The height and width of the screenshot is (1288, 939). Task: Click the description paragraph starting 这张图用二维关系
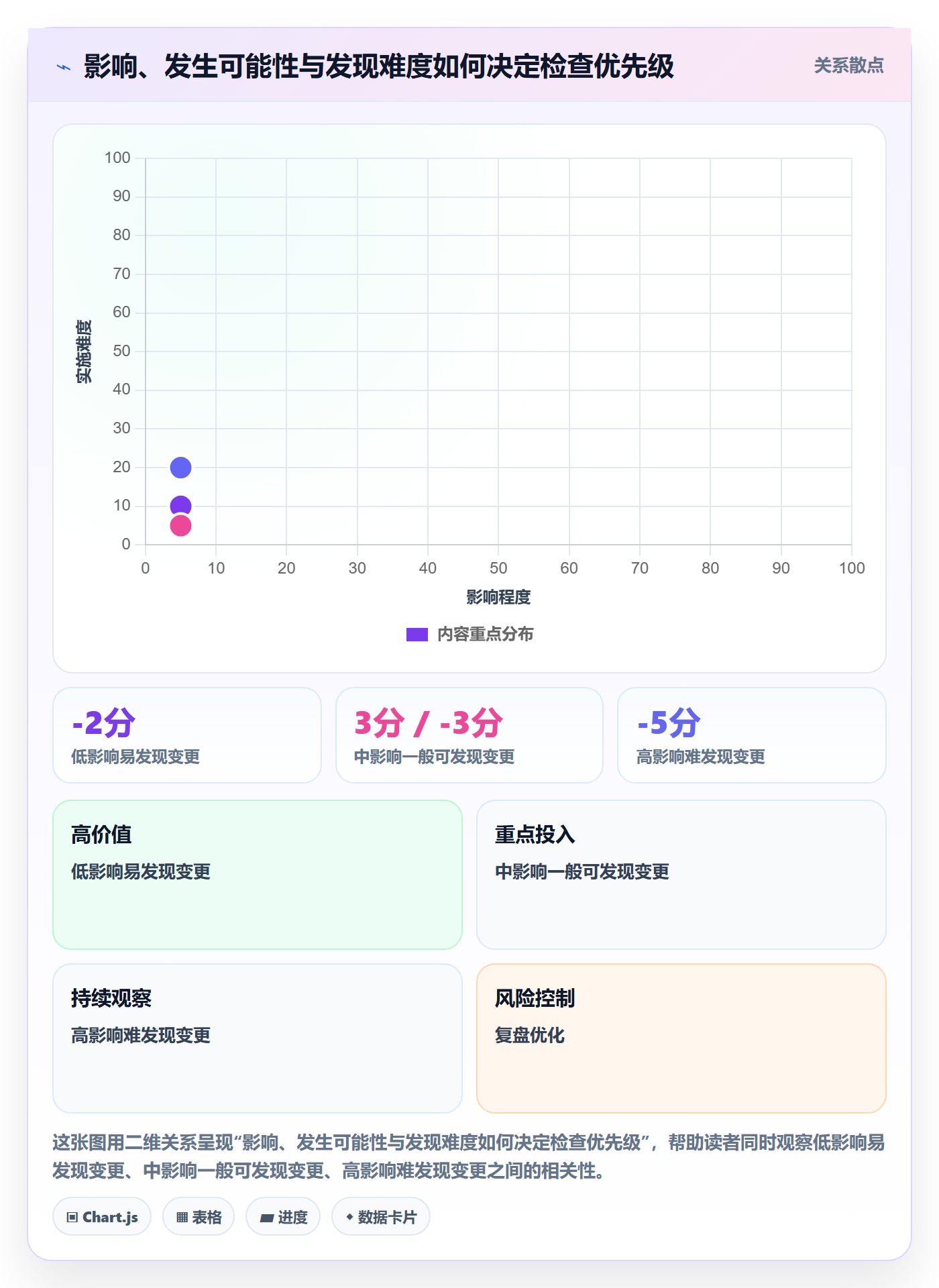pos(469,1157)
